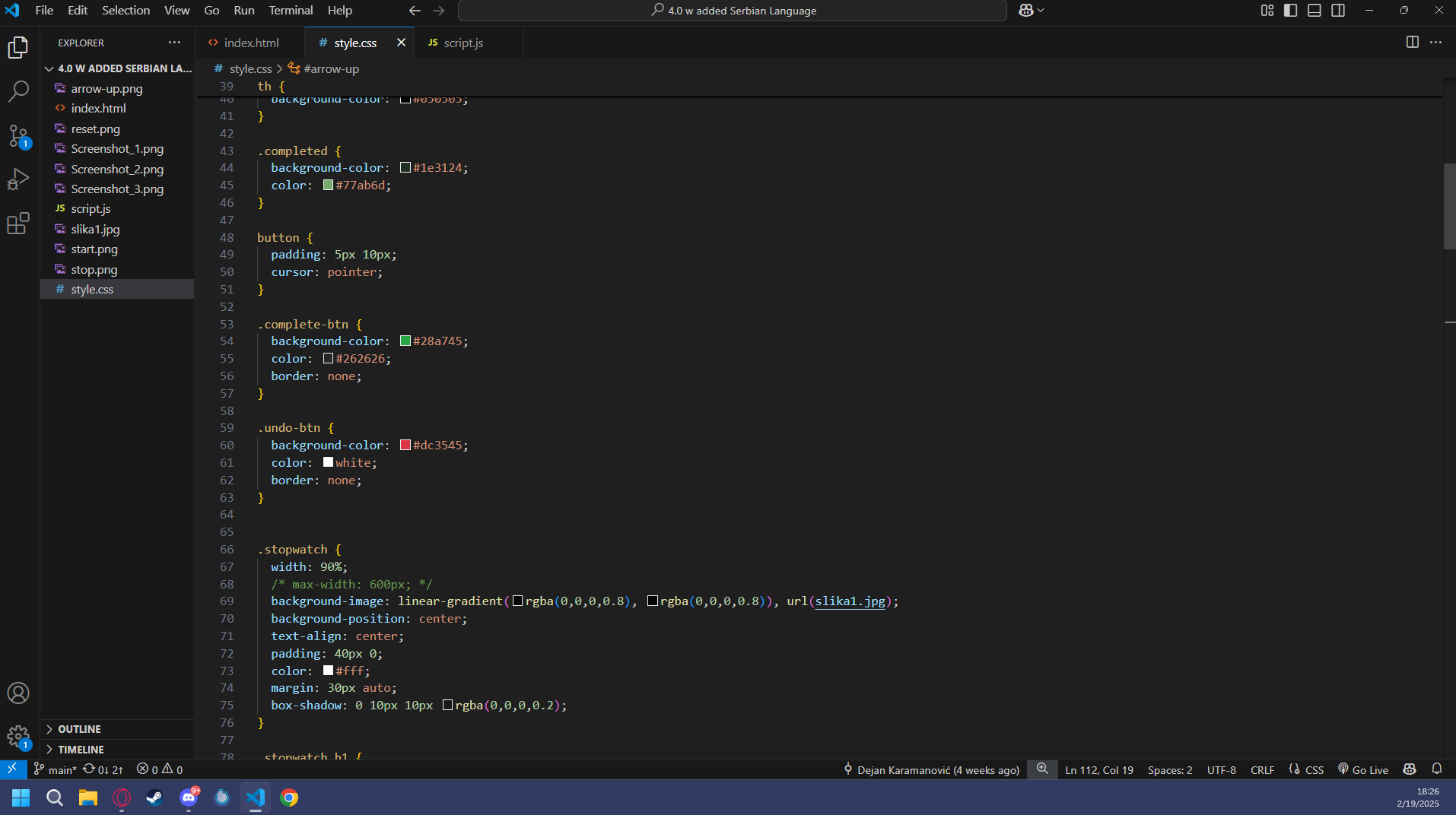The image size is (1456, 815).
Task: Open the Go menu
Action: click(x=211, y=11)
